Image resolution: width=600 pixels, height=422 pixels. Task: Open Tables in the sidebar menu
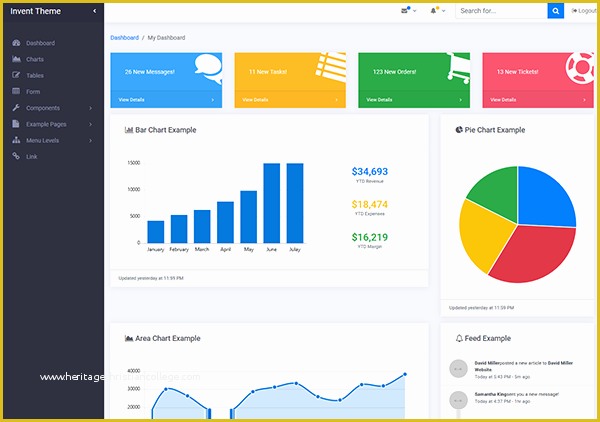(35, 75)
